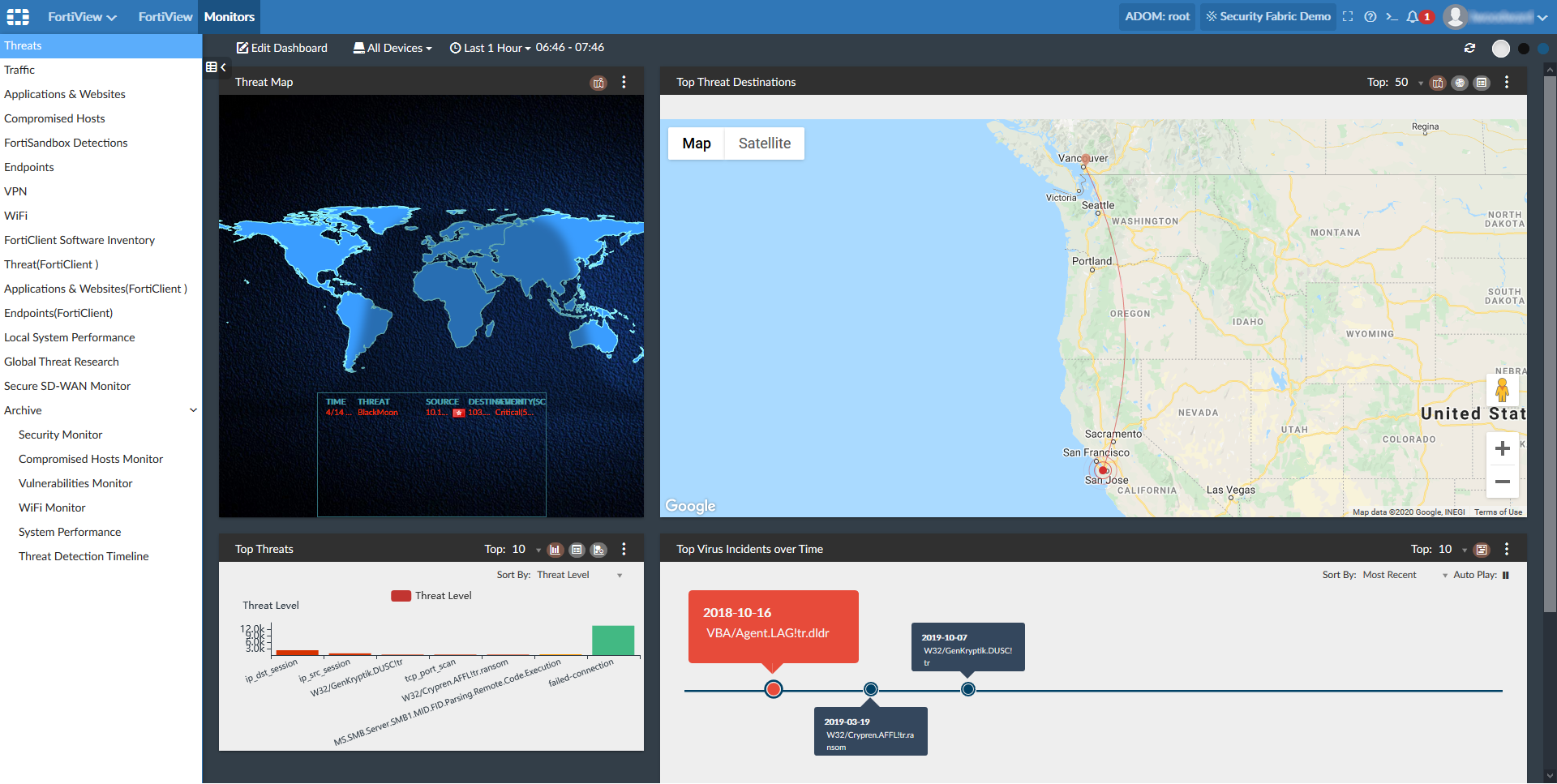Viewport: 1557px width, 784px height.
Task: Switch Top Threats to table view
Action: pos(577,550)
